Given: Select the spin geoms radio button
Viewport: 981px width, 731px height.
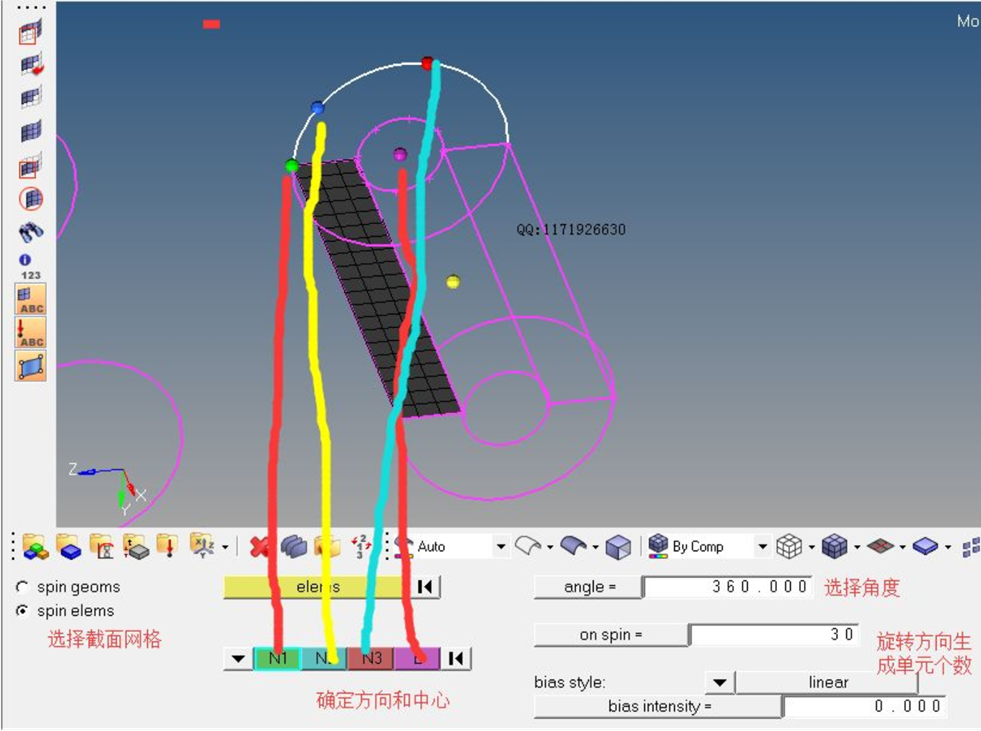Looking at the screenshot, I should click(23, 587).
